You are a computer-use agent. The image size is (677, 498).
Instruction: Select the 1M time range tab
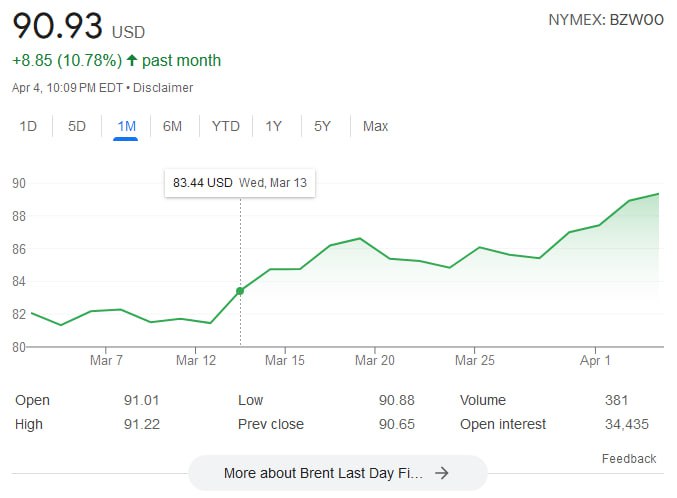(x=126, y=126)
